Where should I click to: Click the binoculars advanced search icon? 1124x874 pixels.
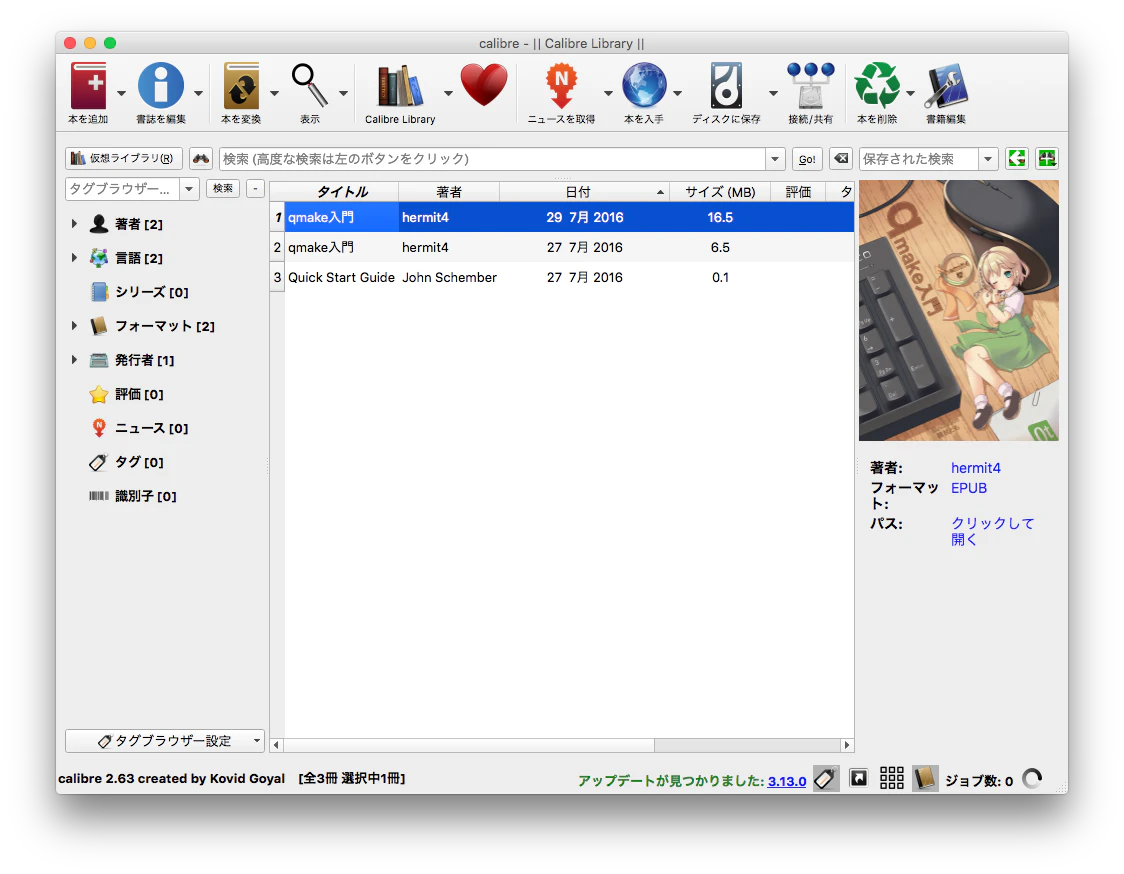pos(201,158)
